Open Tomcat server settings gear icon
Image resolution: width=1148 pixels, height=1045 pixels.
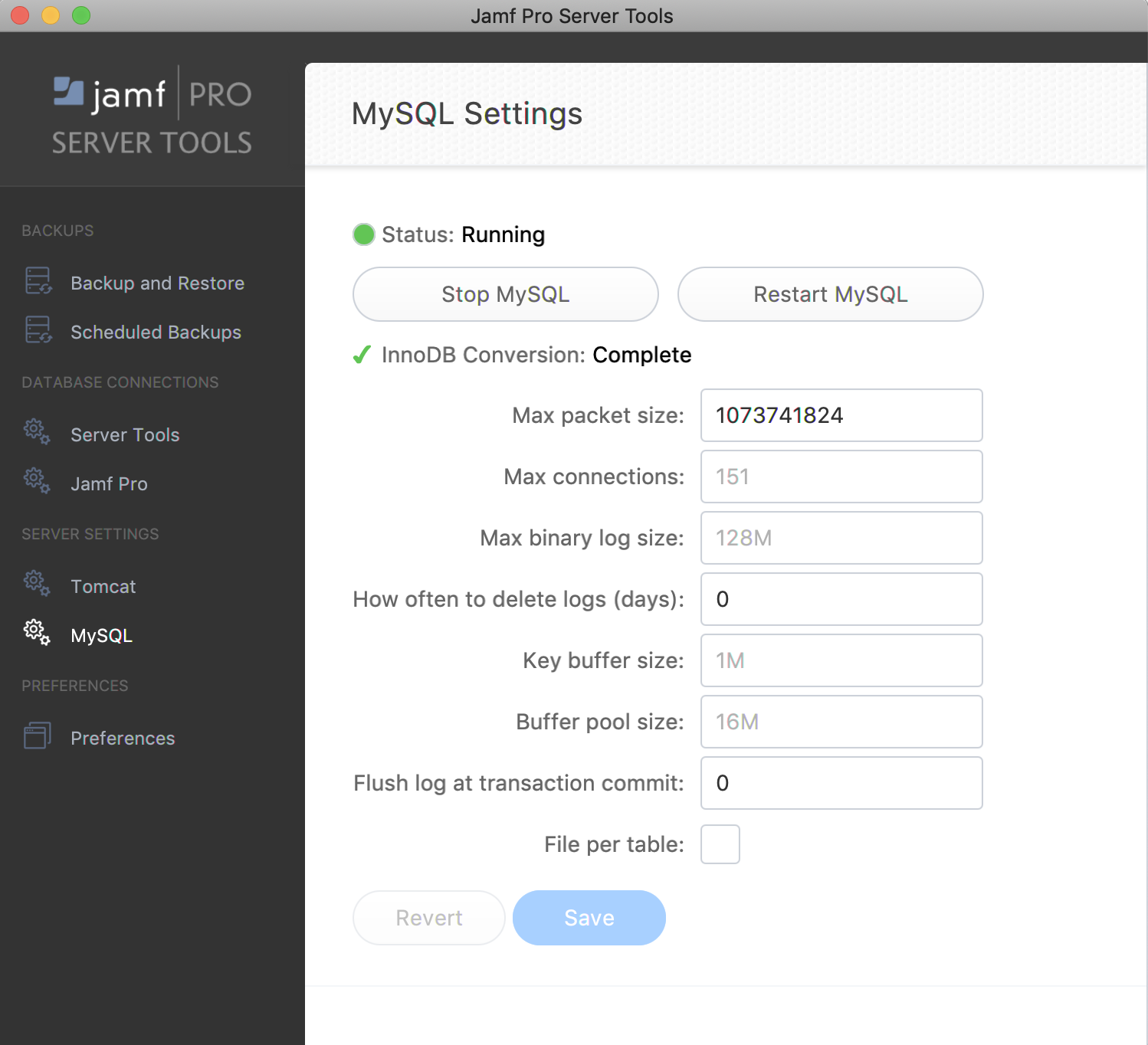(x=36, y=584)
